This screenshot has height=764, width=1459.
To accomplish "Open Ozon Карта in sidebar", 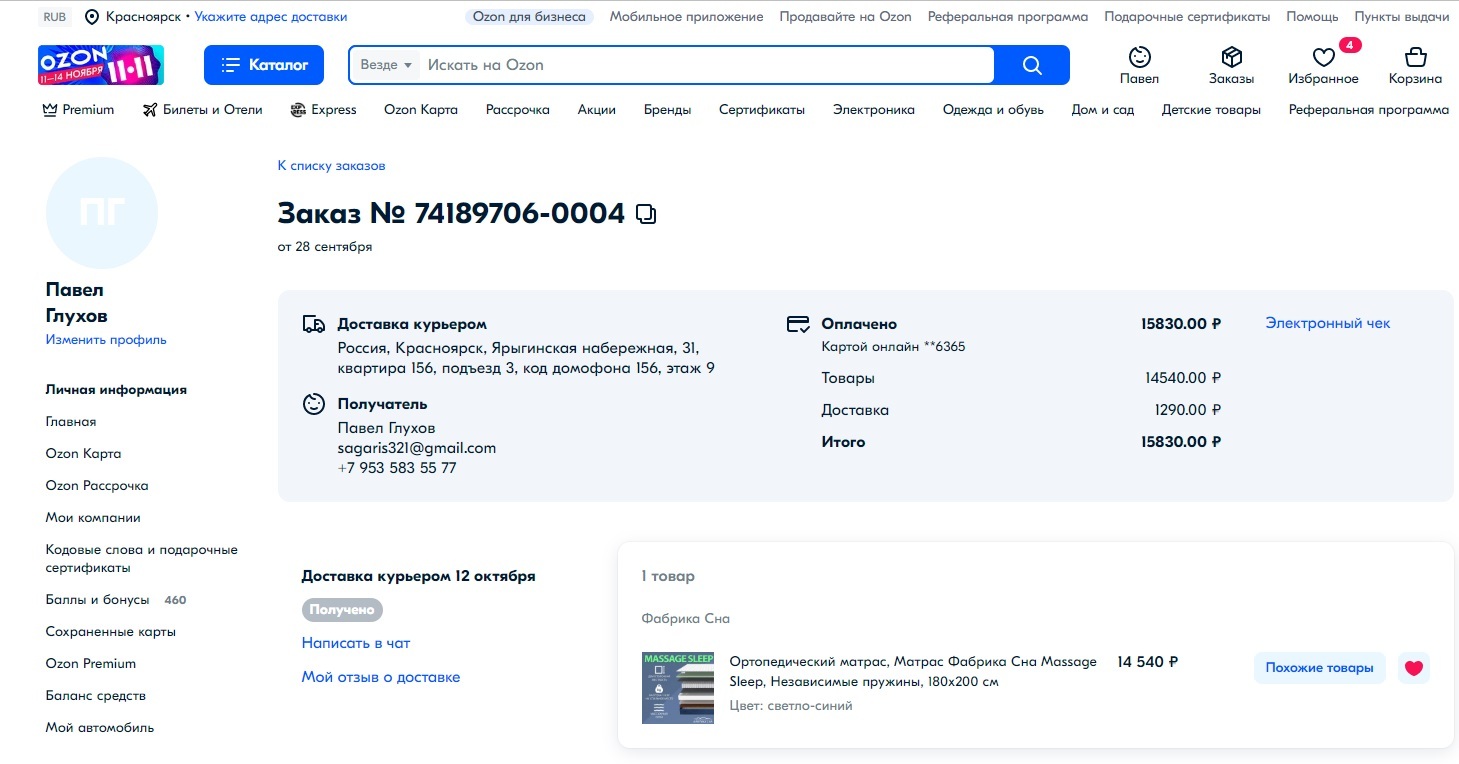I will pos(83,454).
